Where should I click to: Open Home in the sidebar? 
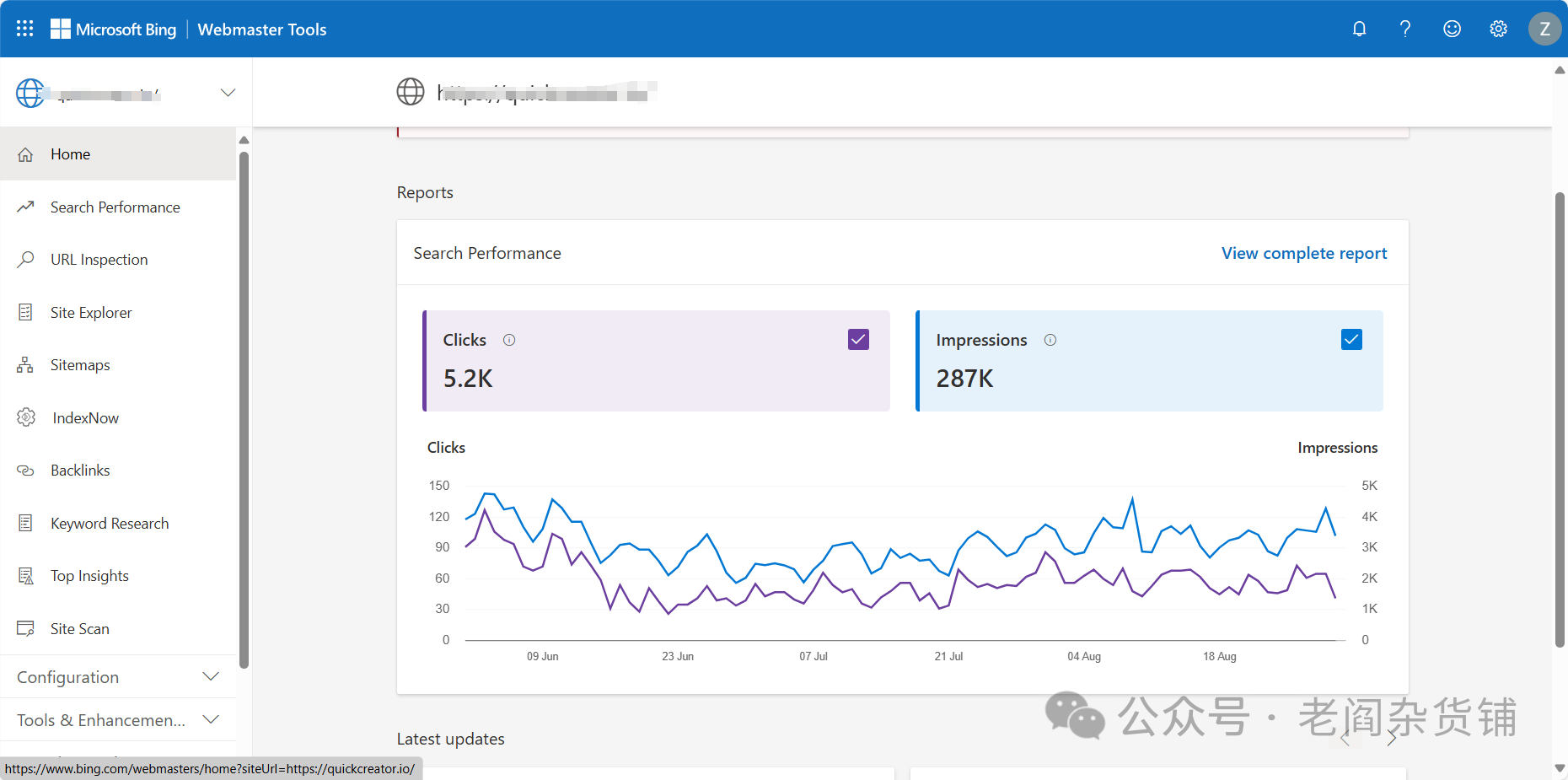coord(118,154)
